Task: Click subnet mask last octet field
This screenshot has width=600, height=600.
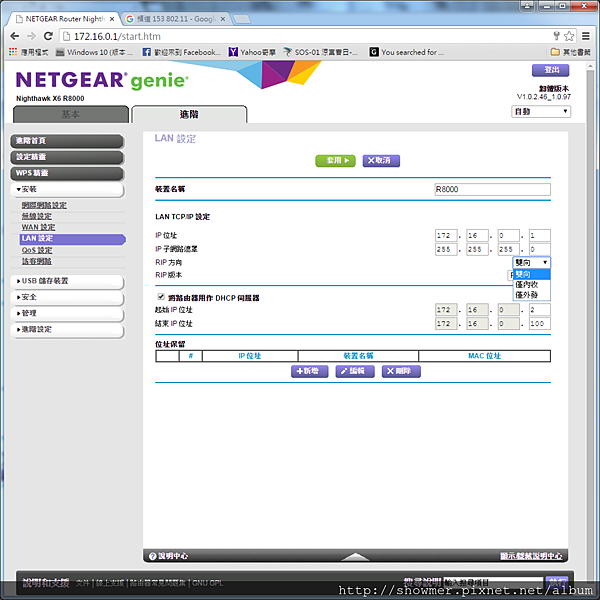Action: 540,249
